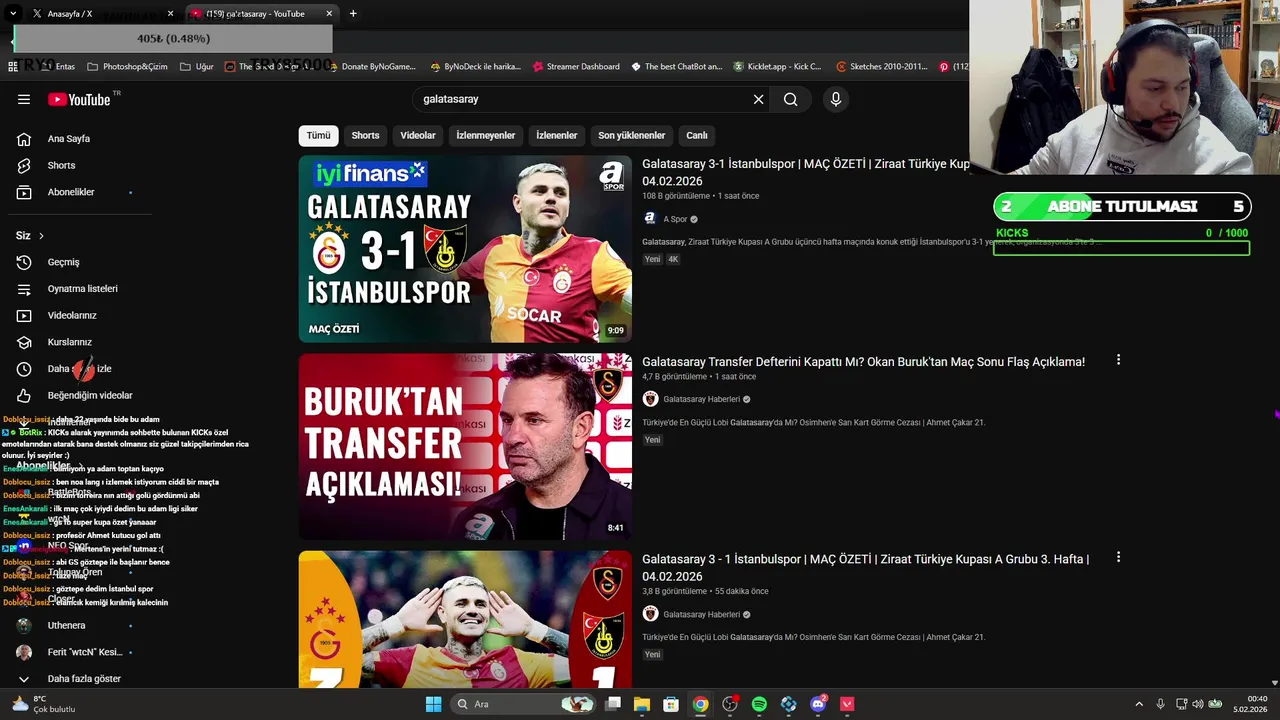Open Chrome tab search dropdown arrow
Screen dimensions: 1280x720
(13, 14)
